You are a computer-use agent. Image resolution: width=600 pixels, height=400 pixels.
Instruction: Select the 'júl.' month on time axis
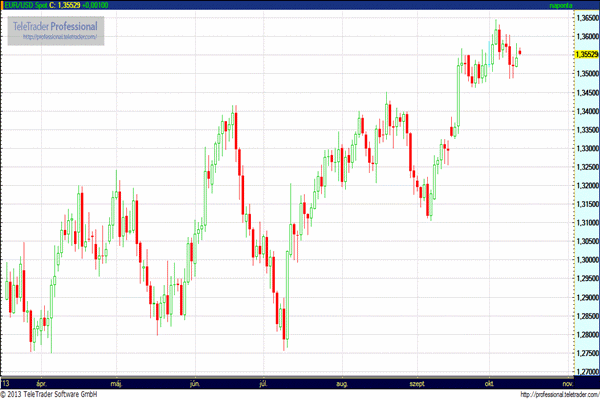tap(264, 383)
